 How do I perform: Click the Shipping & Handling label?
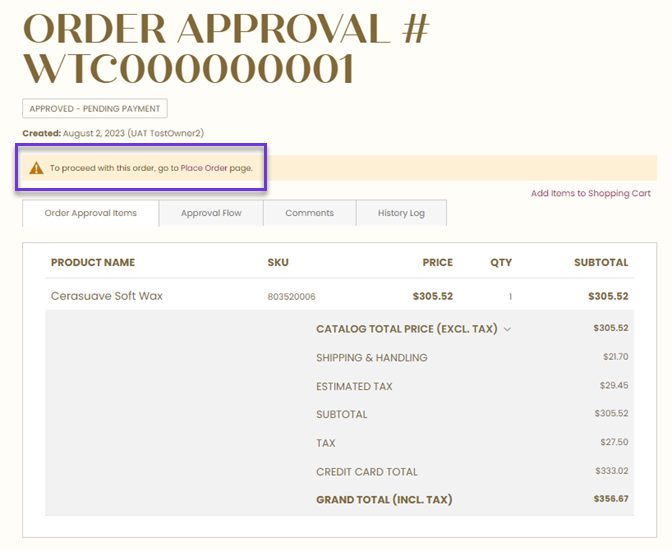tap(372, 358)
